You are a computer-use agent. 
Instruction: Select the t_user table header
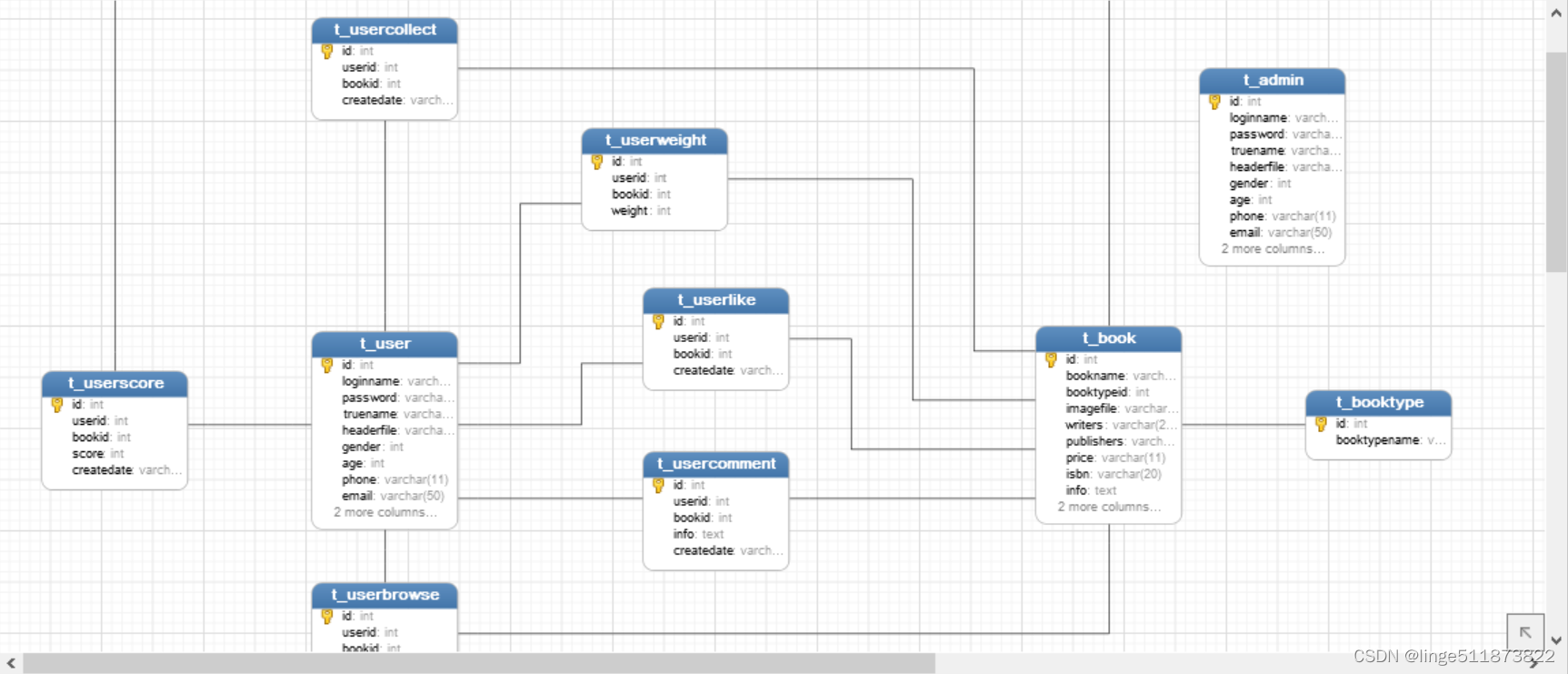tap(385, 344)
